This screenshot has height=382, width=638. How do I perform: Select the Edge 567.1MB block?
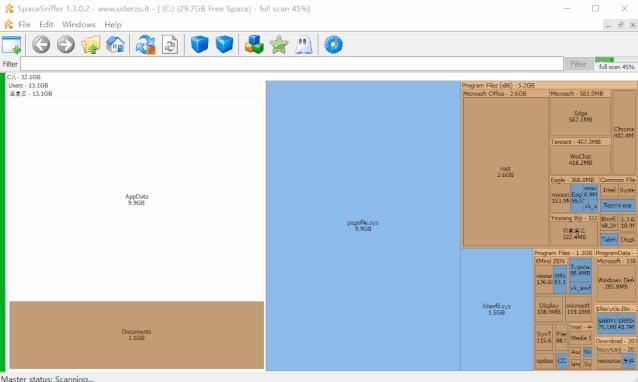tap(580, 116)
